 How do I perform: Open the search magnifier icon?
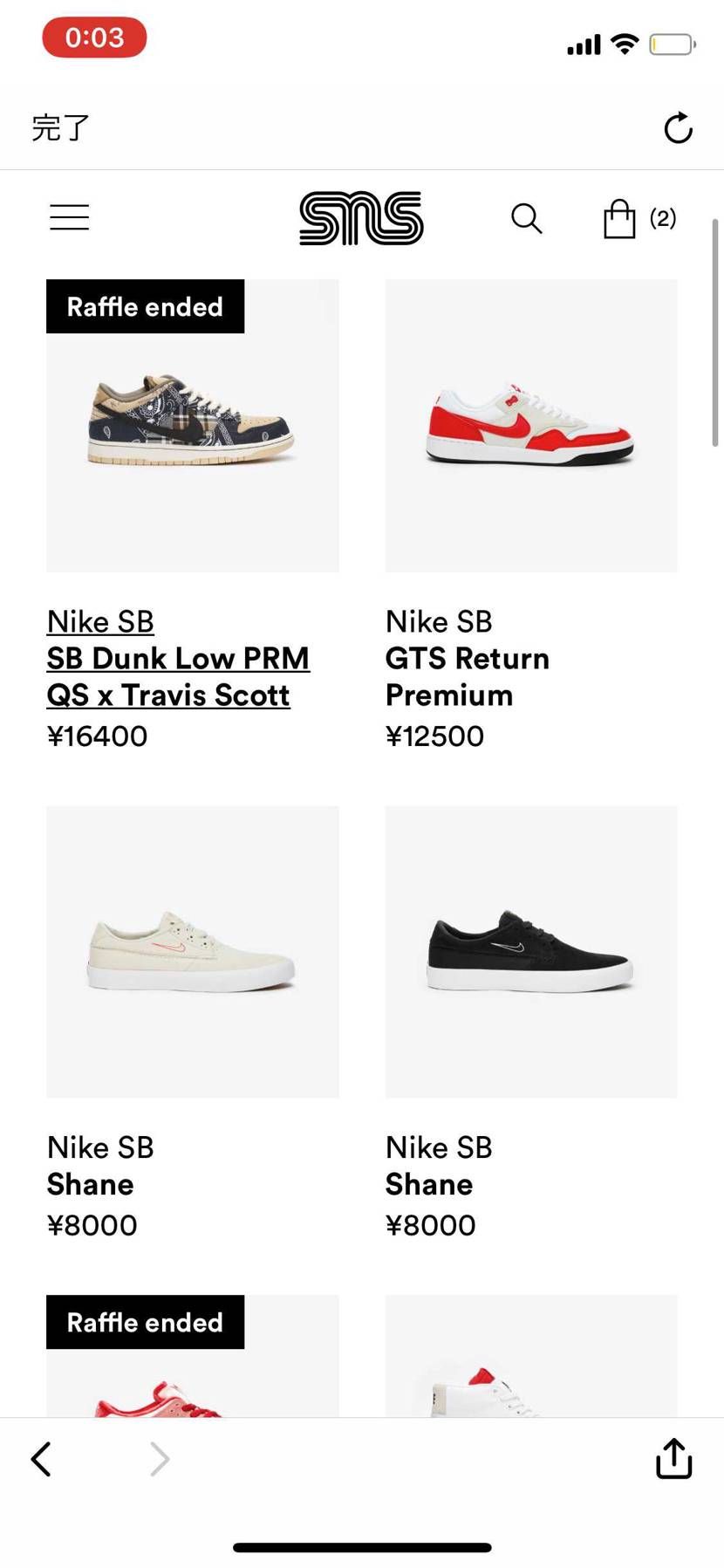click(526, 218)
